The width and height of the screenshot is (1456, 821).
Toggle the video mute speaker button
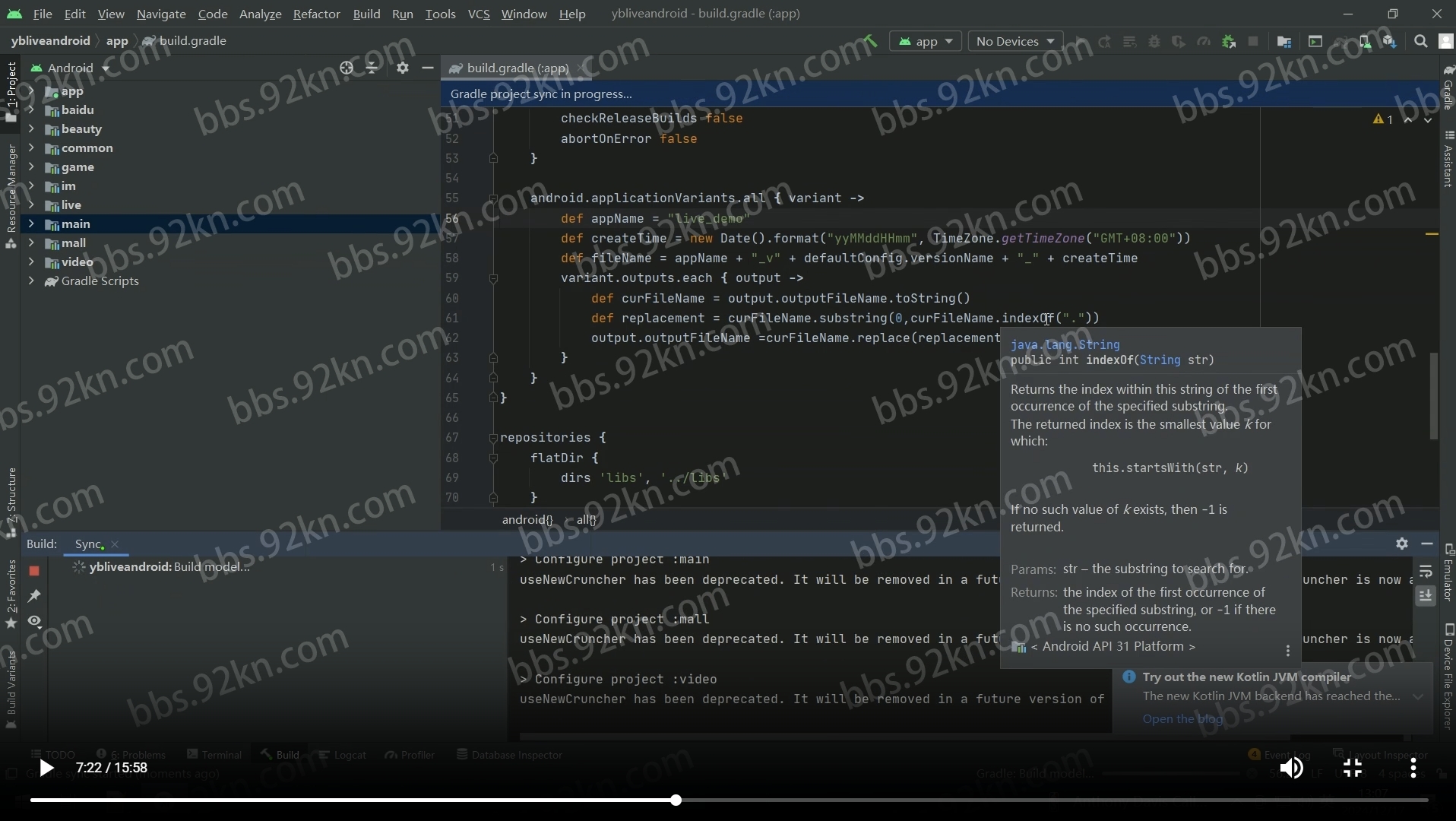(x=1291, y=769)
